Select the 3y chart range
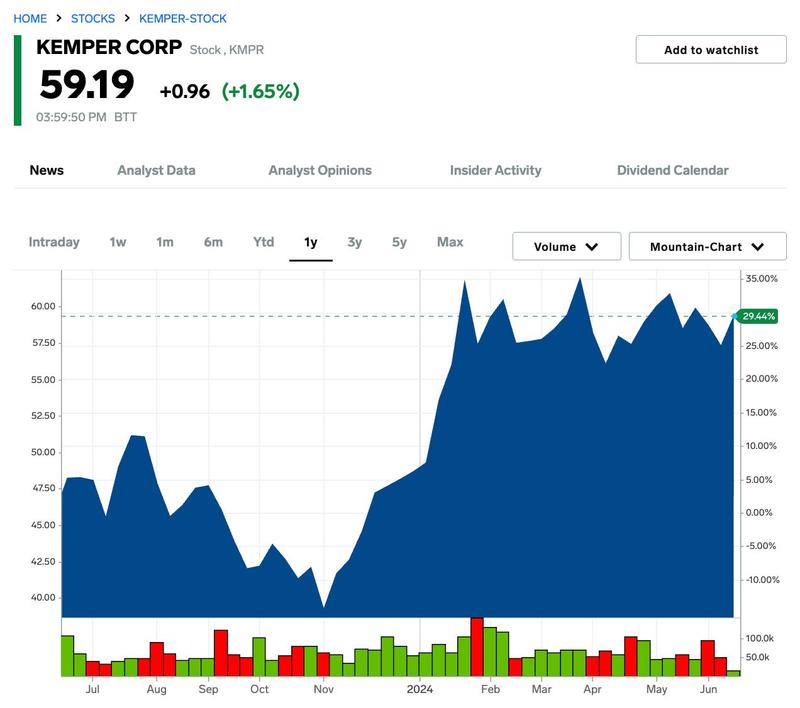 click(x=355, y=242)
